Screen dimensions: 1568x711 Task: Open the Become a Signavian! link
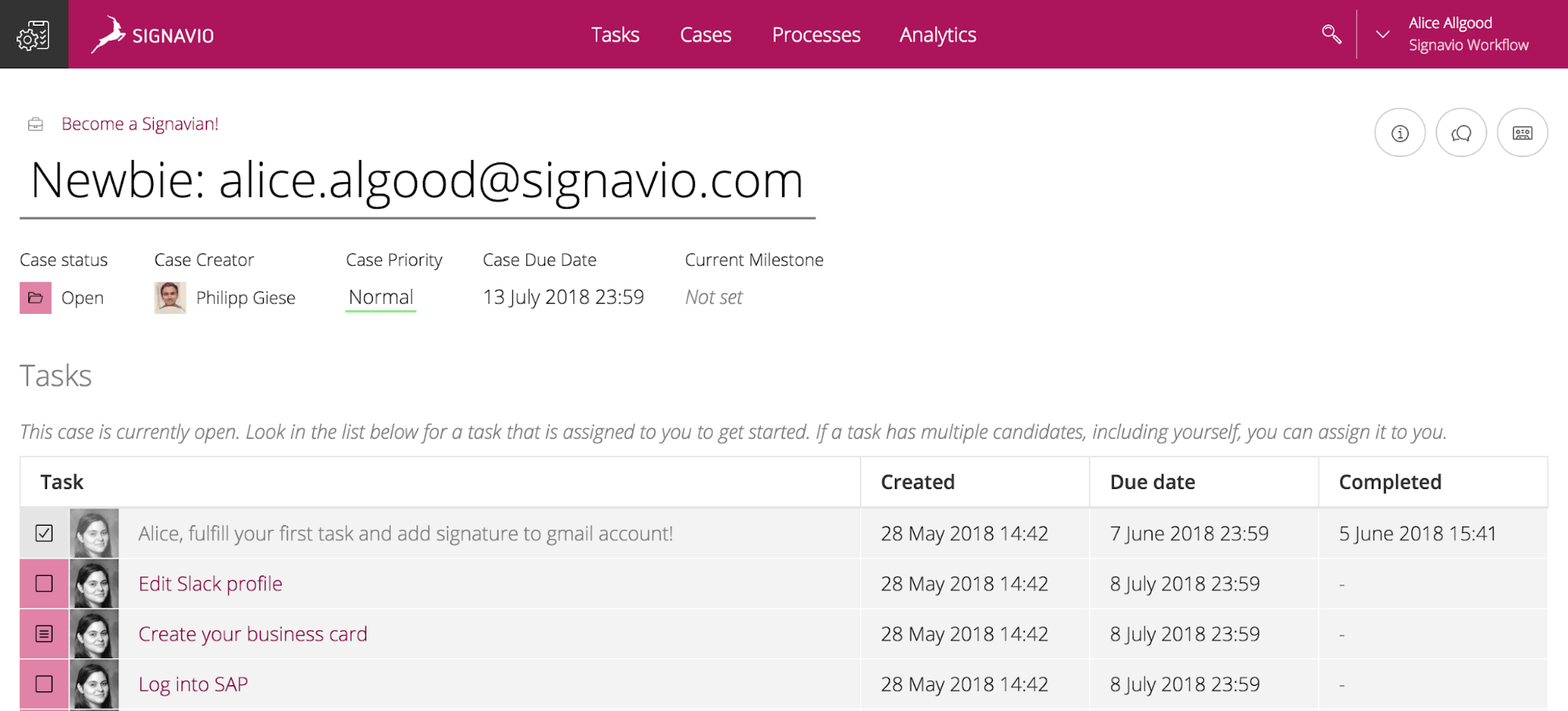[140, 124]
